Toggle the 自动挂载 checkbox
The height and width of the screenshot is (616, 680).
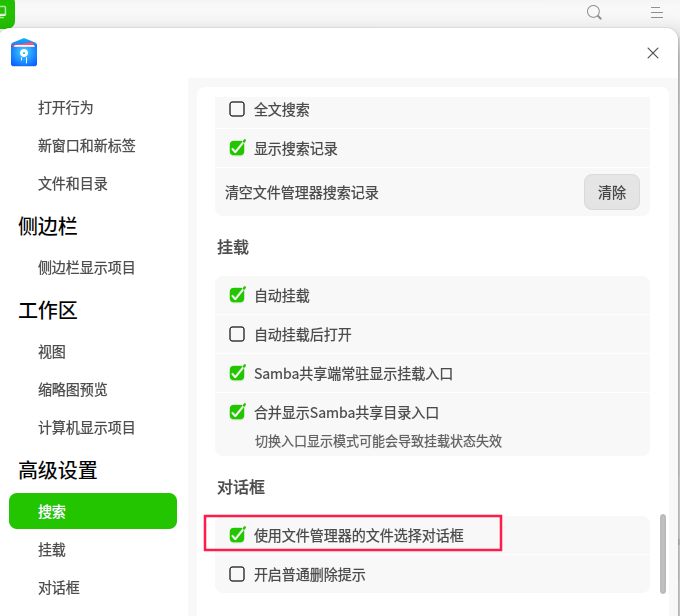point(237,295)
